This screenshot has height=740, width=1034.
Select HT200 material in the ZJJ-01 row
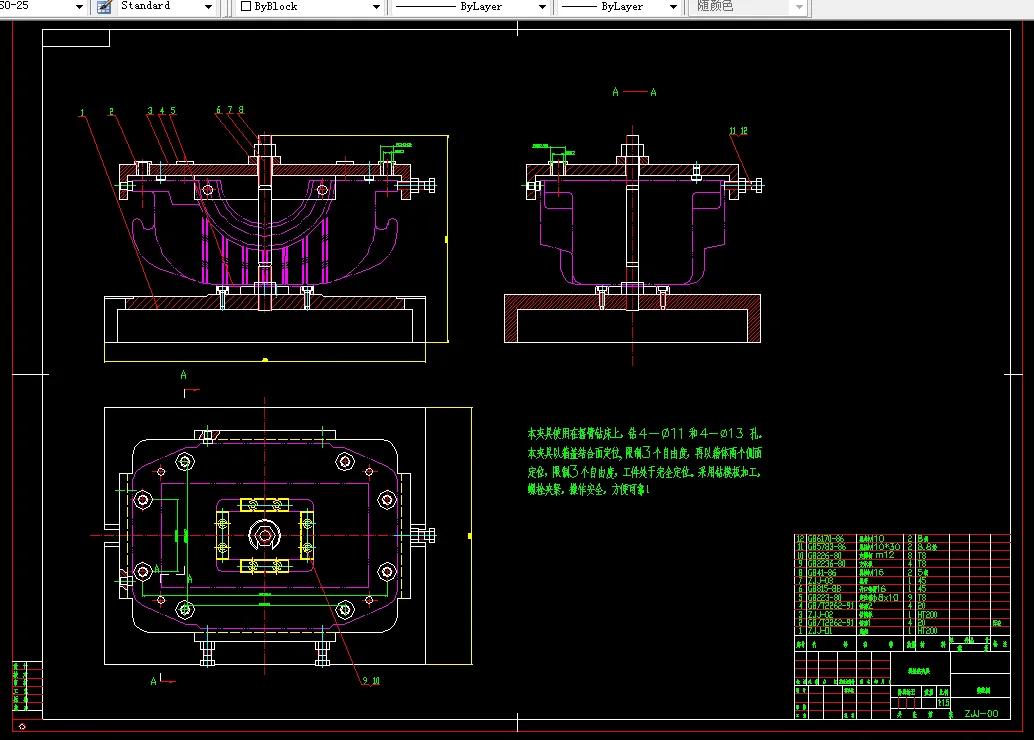927,631
